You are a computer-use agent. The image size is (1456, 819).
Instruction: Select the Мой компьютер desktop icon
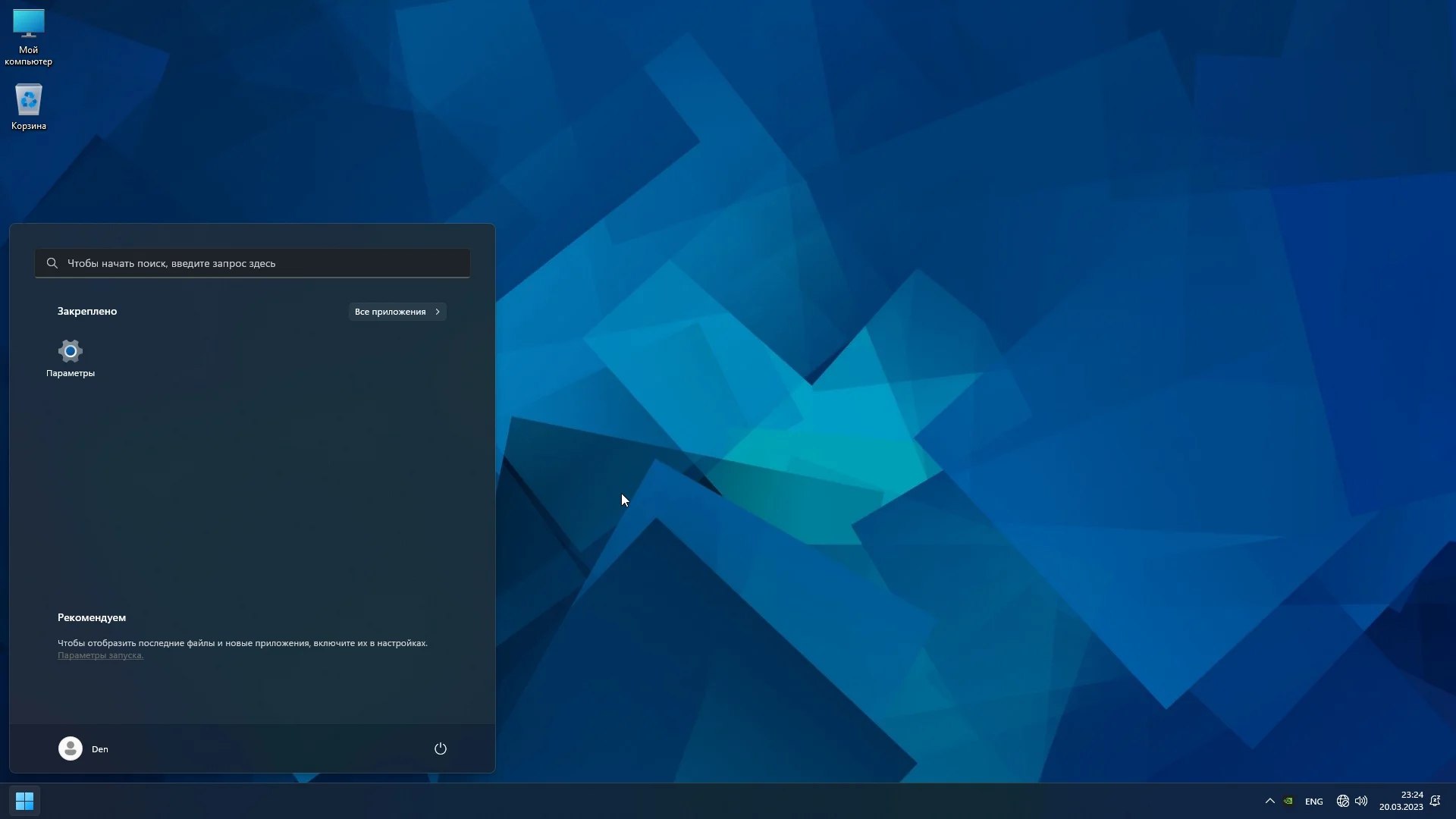[x=29, y=37]
